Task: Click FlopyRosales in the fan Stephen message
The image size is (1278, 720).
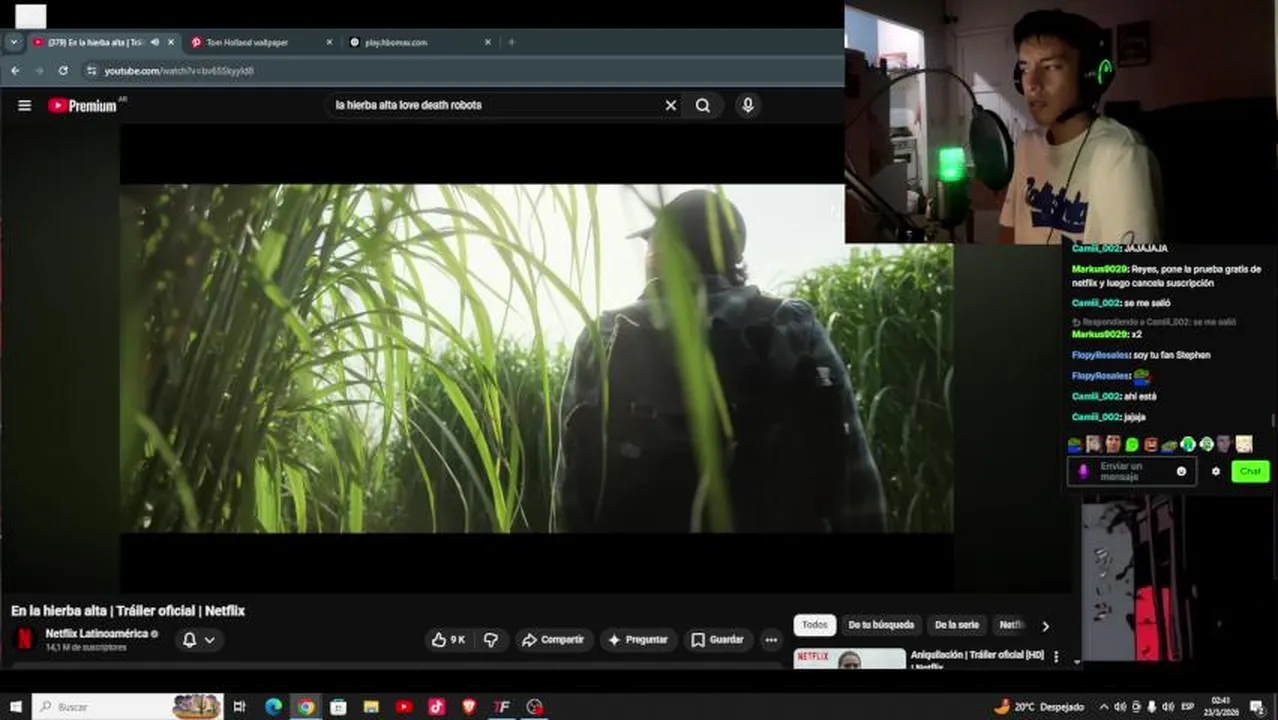Action: click(x=1101, y=355)
